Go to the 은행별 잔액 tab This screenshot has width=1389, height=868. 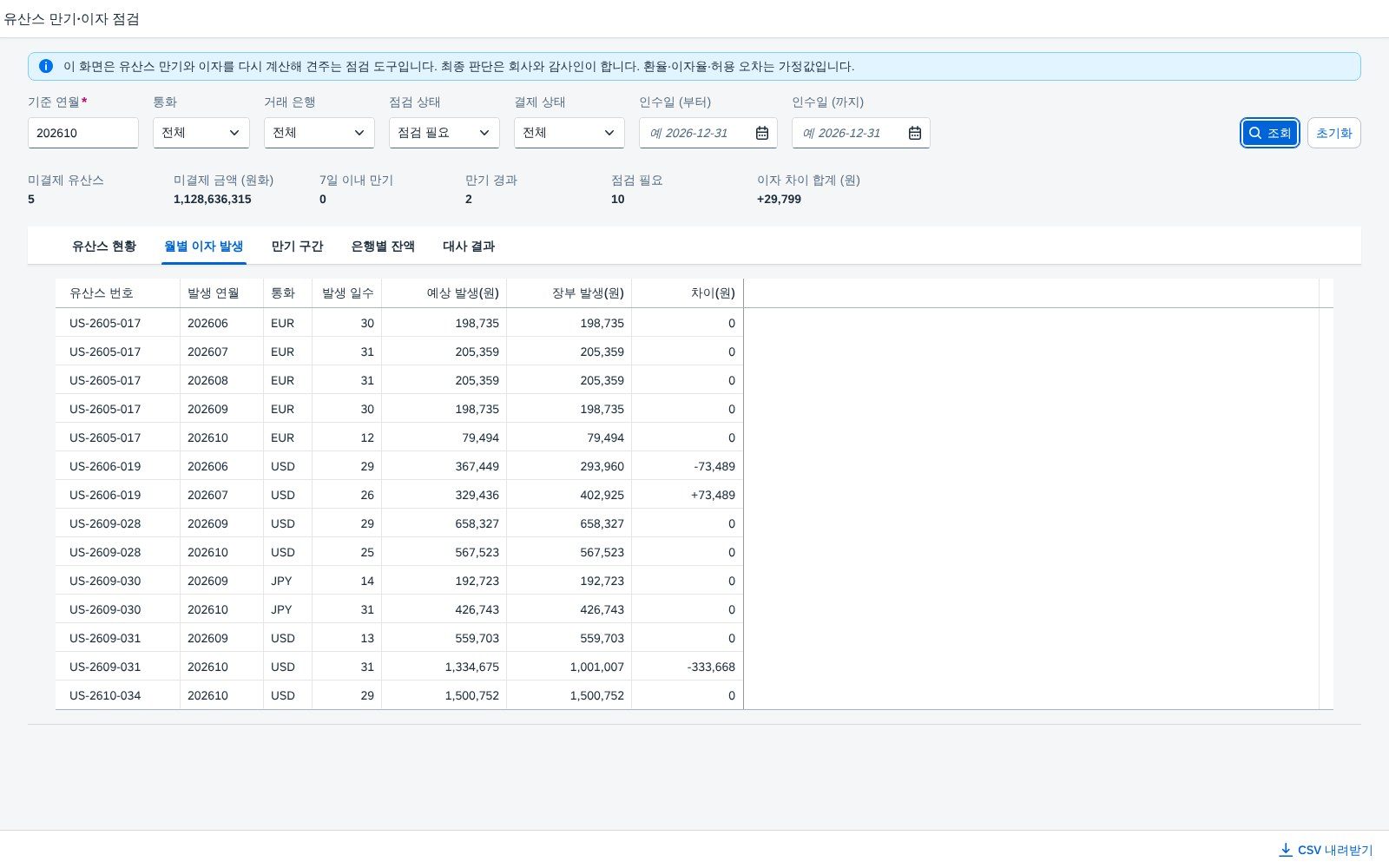[383, 247]
